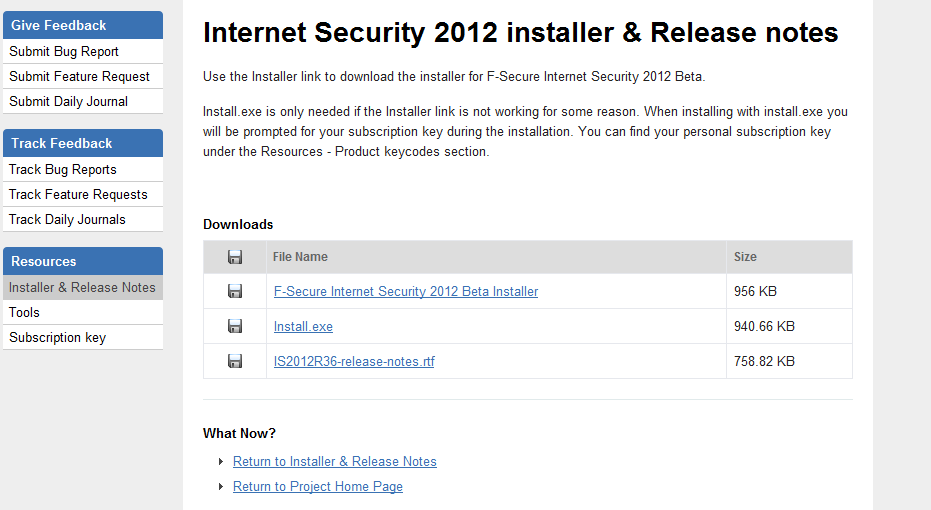Viewport: 931px width, 510px height.
Task: Go to Return to Project Home Page
Action: [317, 487]
